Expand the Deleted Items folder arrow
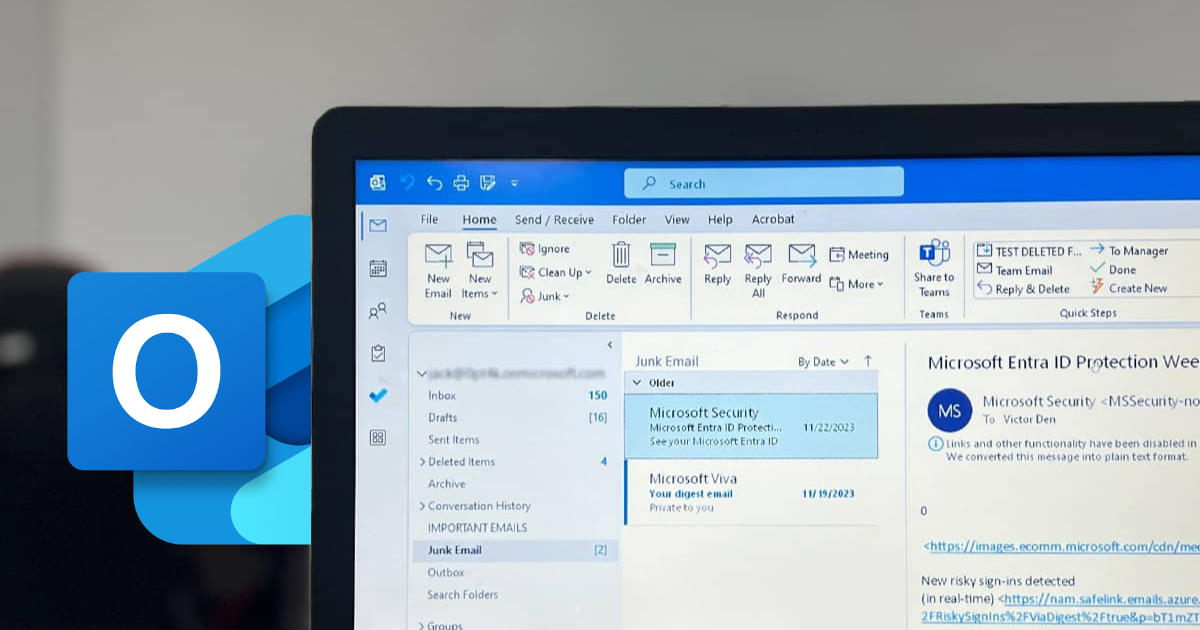Image resolution: width=1200 pixels, height=630 pixels. (x=422, y=462)
